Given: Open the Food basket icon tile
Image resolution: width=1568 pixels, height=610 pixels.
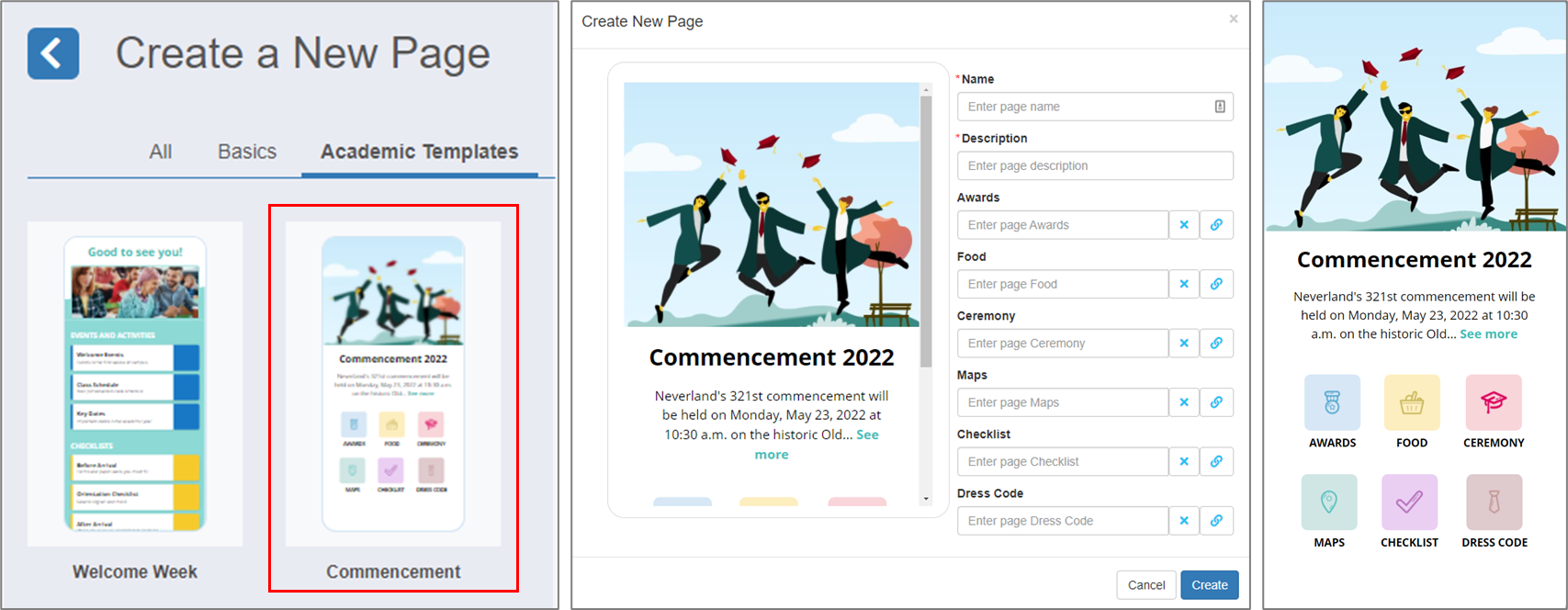Looking at the screenshot, I should (x=1412, y=402).
